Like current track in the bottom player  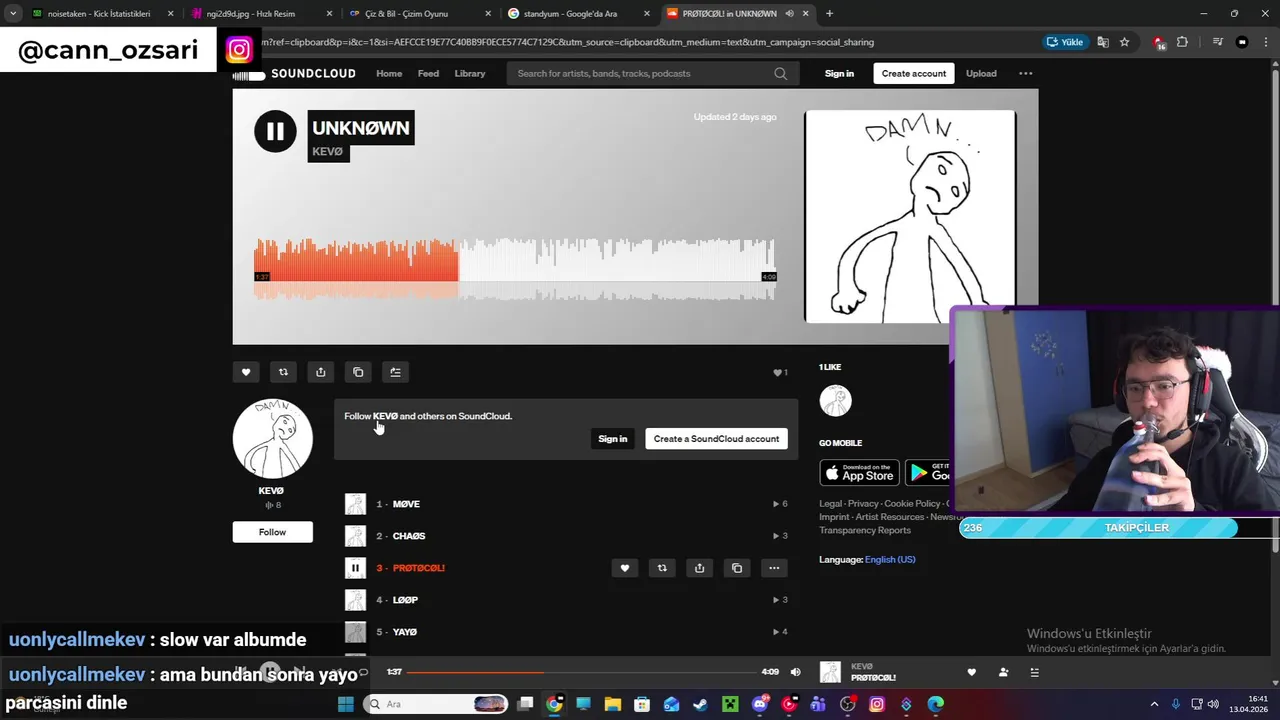click(971, 672)
